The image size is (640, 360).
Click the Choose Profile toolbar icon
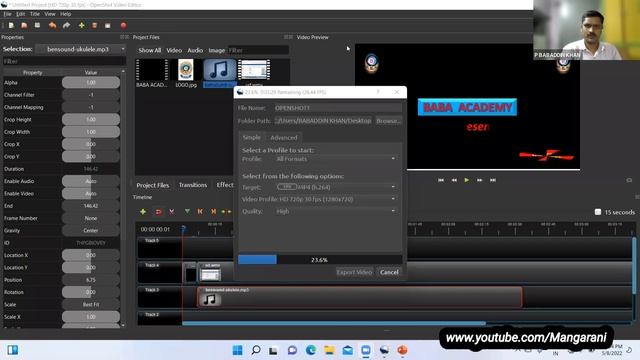94,25
